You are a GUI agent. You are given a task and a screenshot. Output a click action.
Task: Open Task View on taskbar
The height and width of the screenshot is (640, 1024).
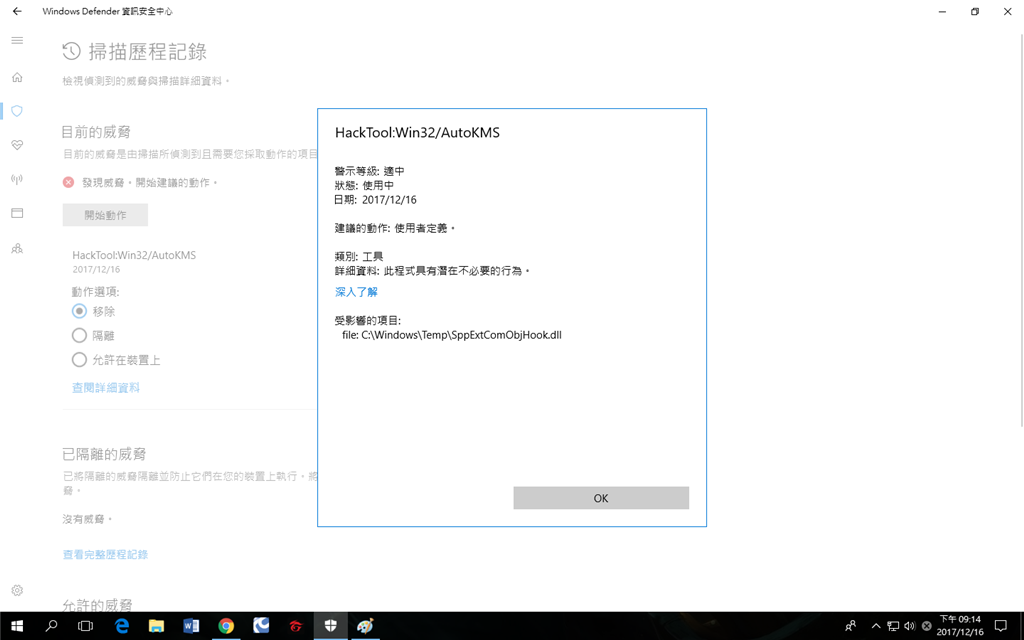click(x=86, y=626)
